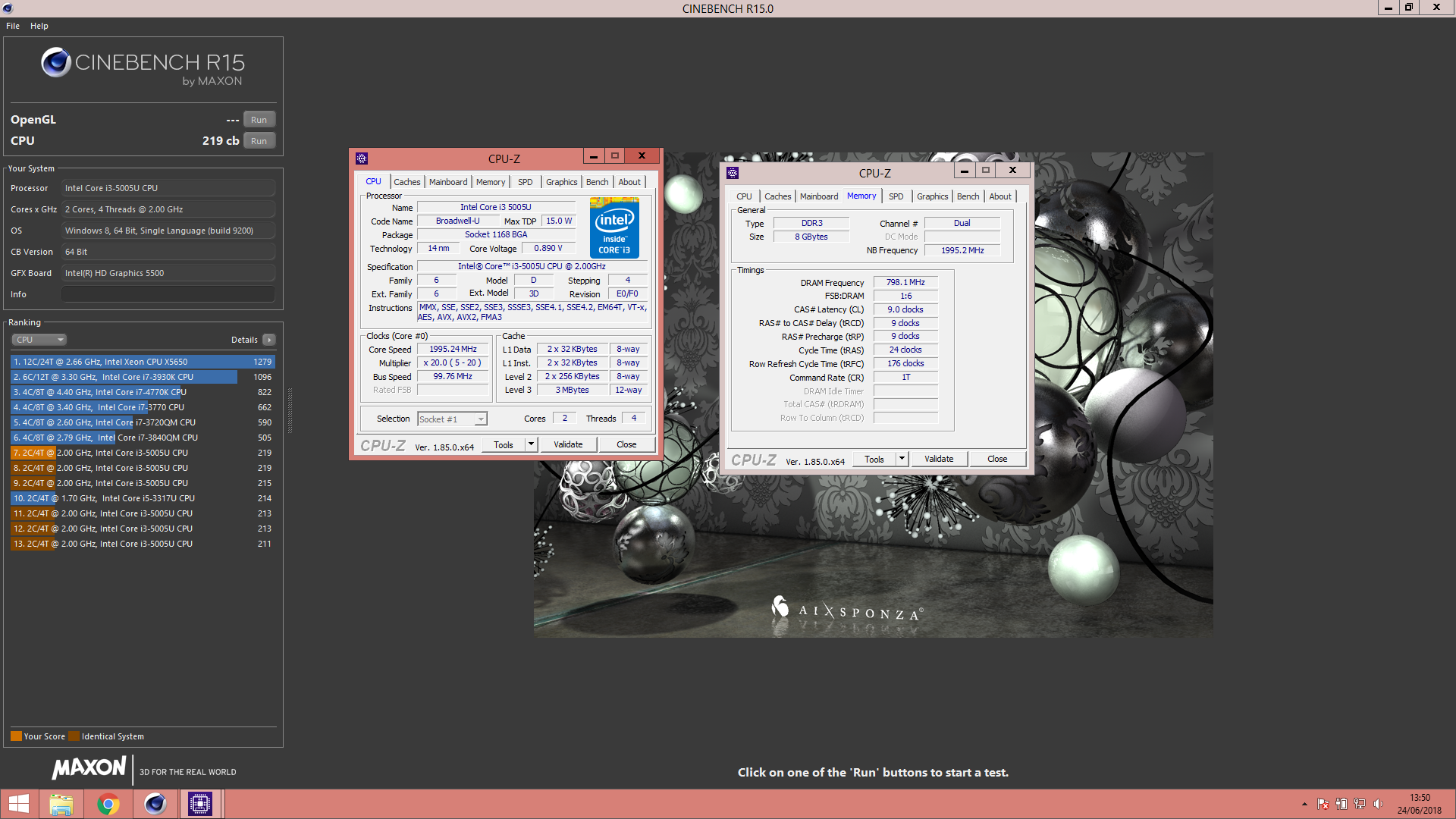Select Caches tab in the Memory CPU-Z window

(778, 196)
